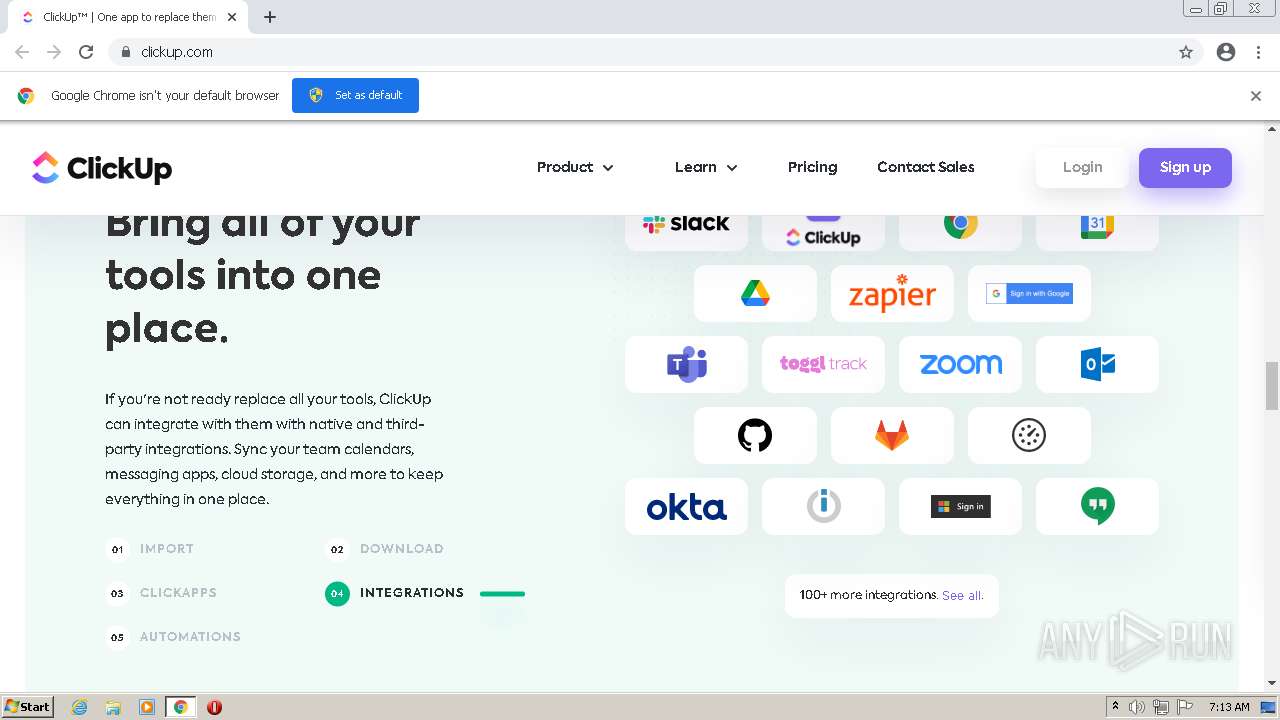The width and height of the screenshot is (1280, 720).
Task: Follow the See all integrations link
Action: tap(963, 595)
